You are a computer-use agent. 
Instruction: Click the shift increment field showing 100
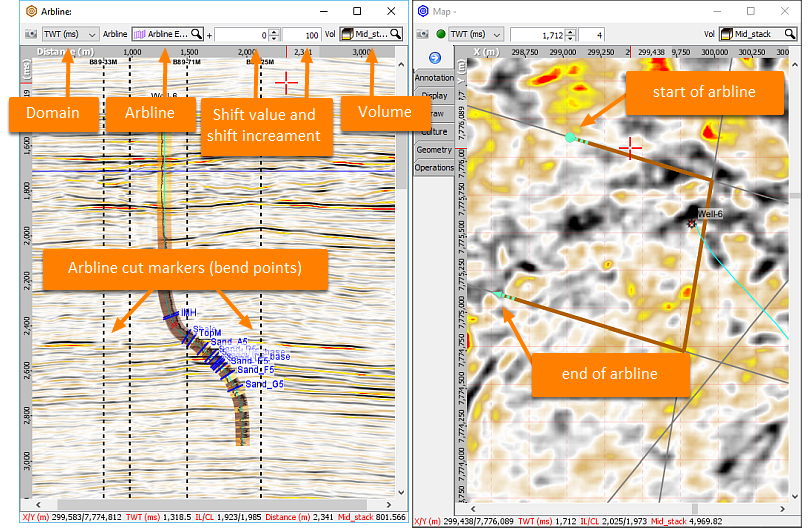tap(302, 35)
